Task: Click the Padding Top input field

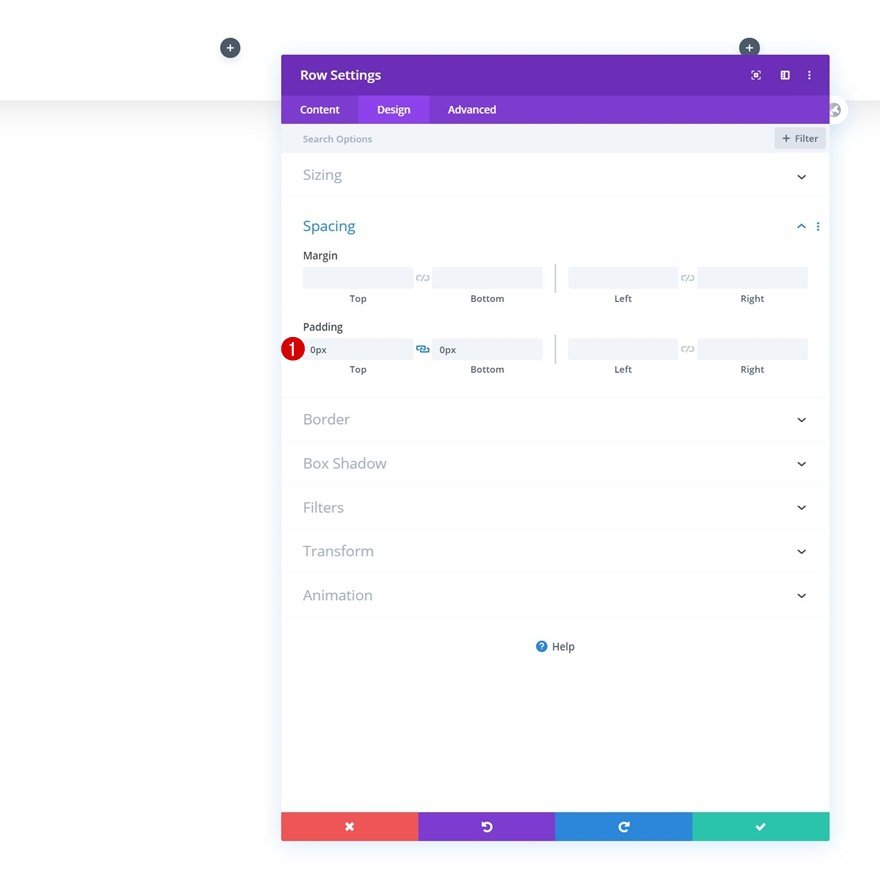Action: [358, 349]
